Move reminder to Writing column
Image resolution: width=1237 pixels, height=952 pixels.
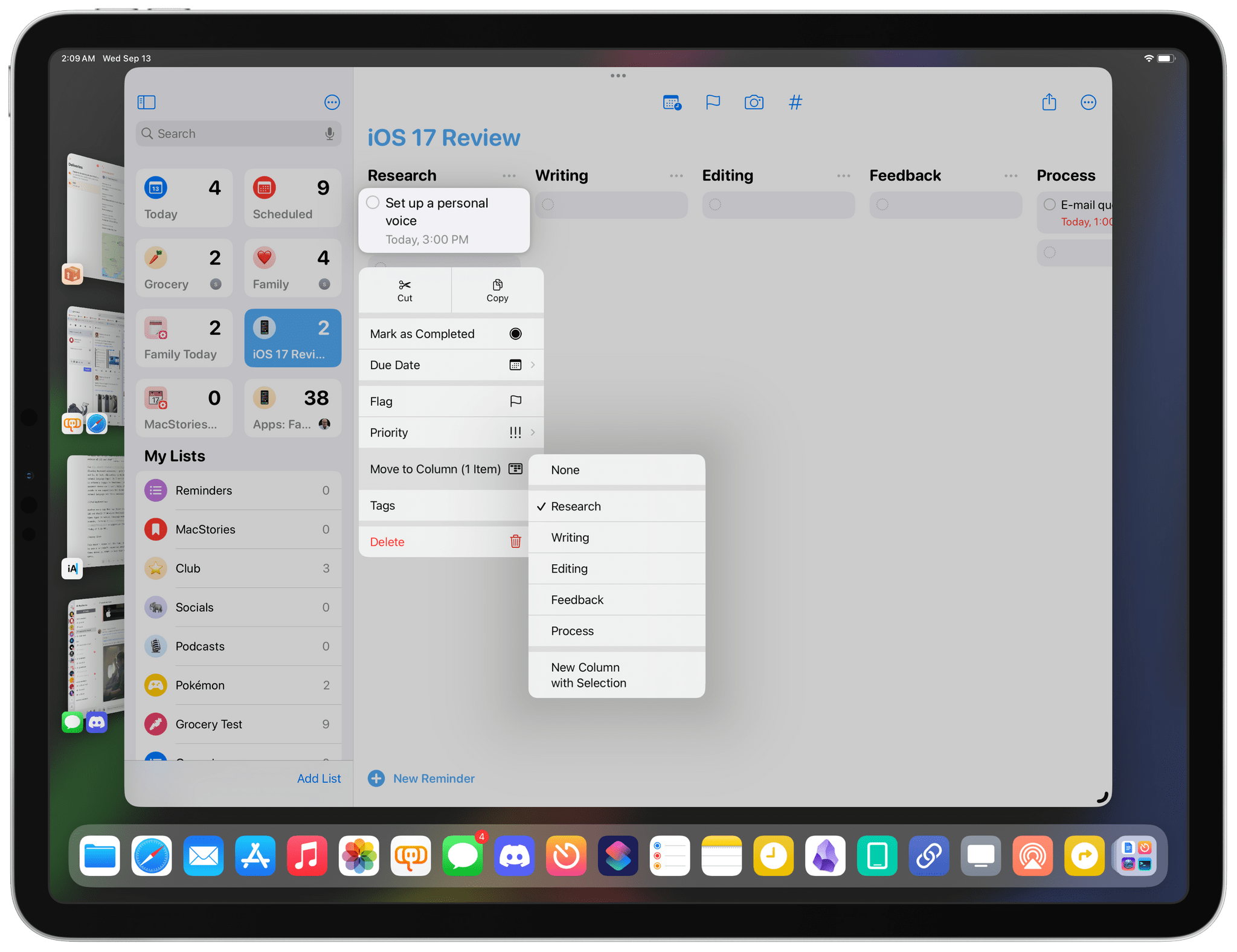[x=617, y=538]
